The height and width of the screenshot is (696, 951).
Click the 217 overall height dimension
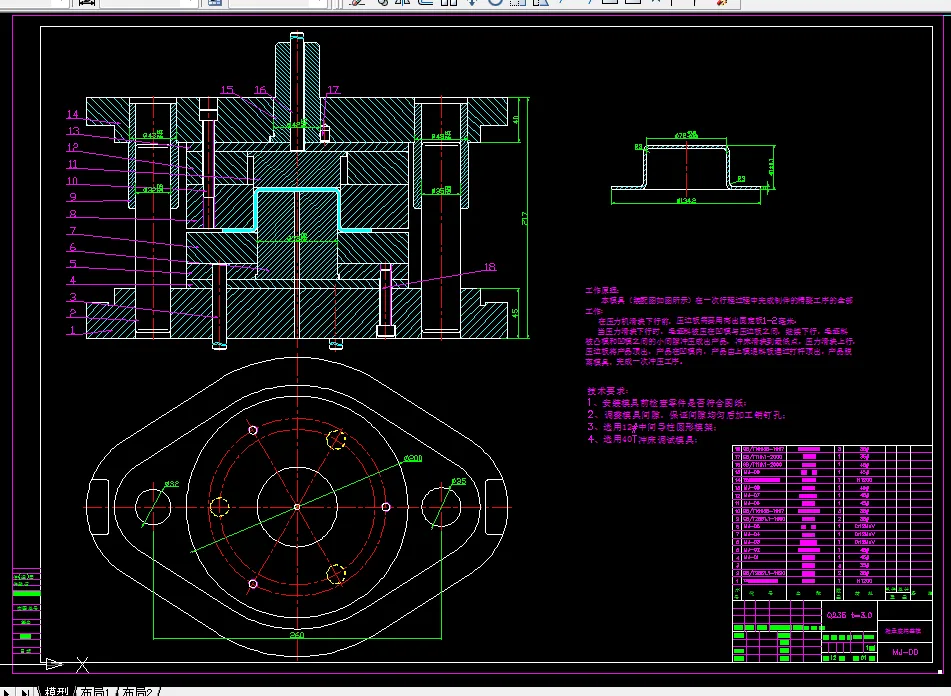click(x=525, y=218)
